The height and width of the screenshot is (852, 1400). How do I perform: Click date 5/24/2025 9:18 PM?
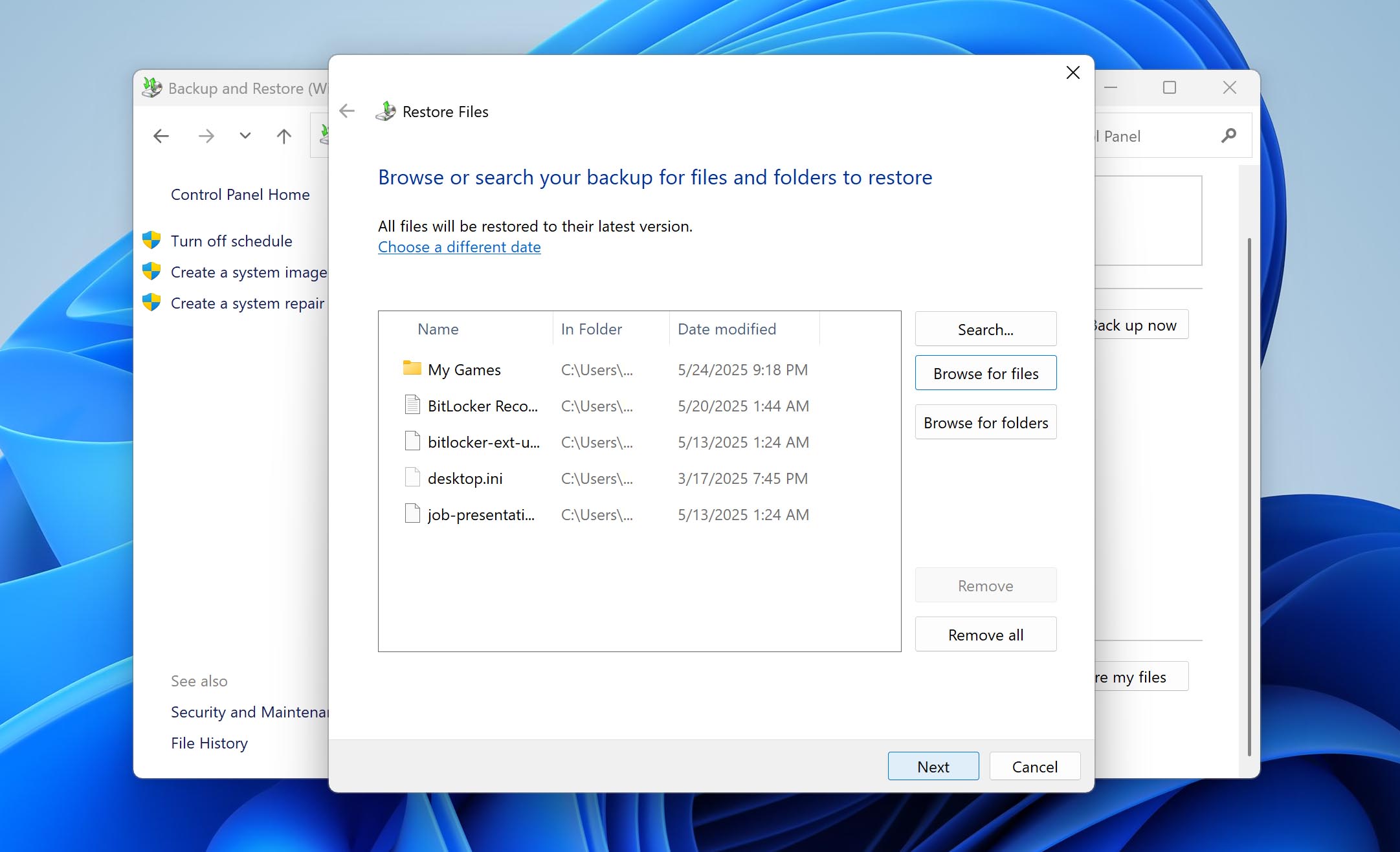point(742,370)
